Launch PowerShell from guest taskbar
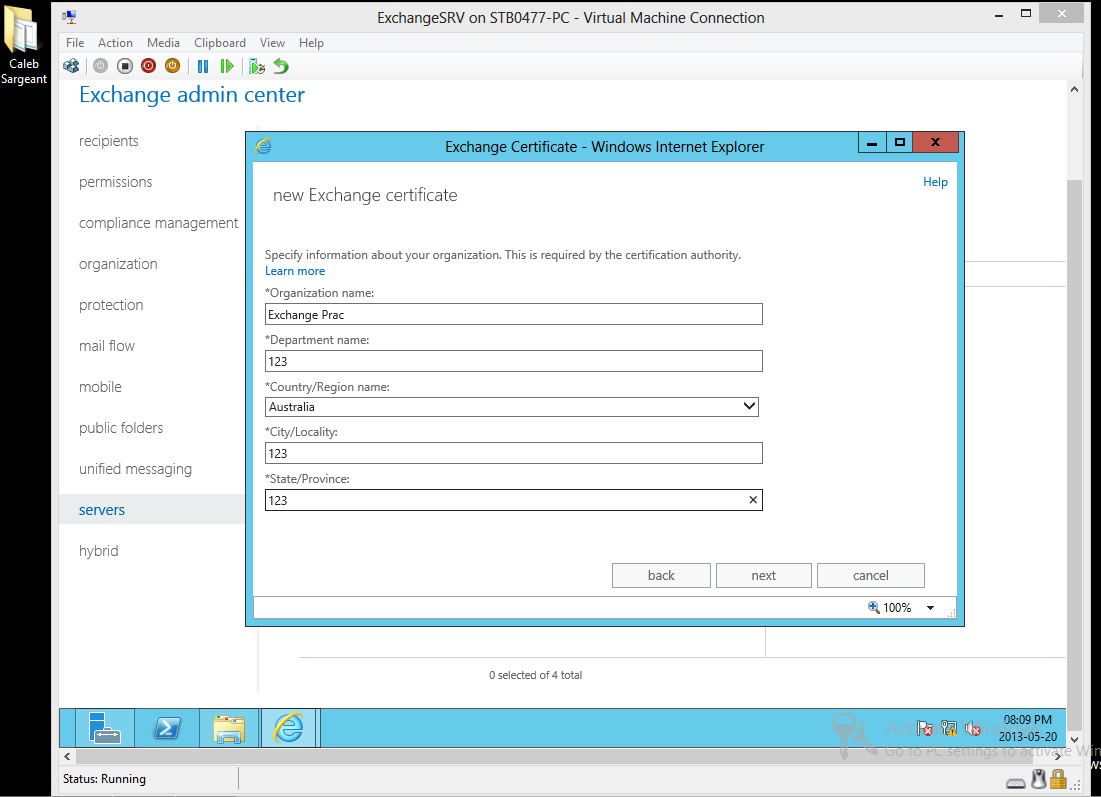 click(x=167, y=727)
